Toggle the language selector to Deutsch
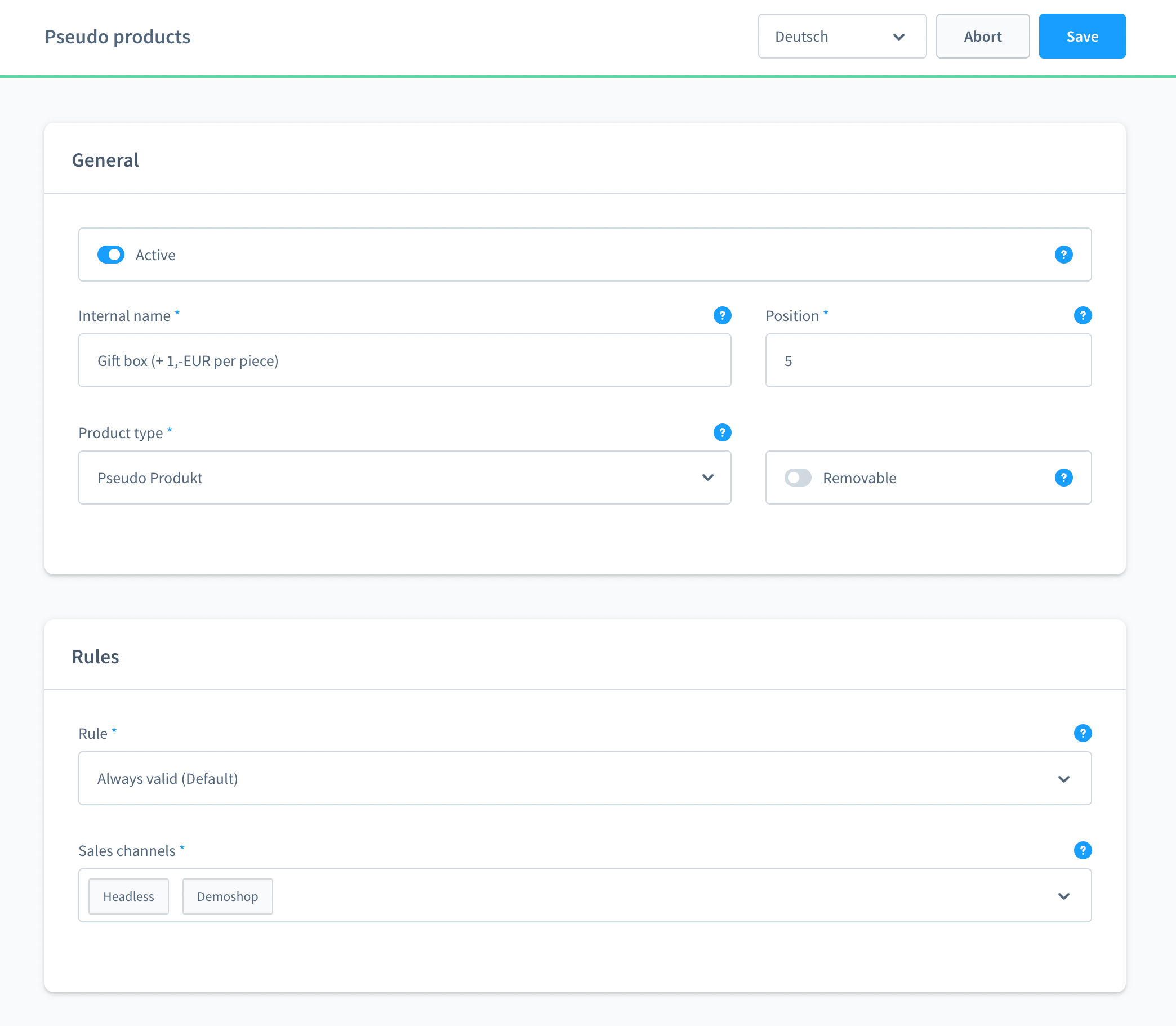This screenshot has height=1026, width=1176. point(839,36)
